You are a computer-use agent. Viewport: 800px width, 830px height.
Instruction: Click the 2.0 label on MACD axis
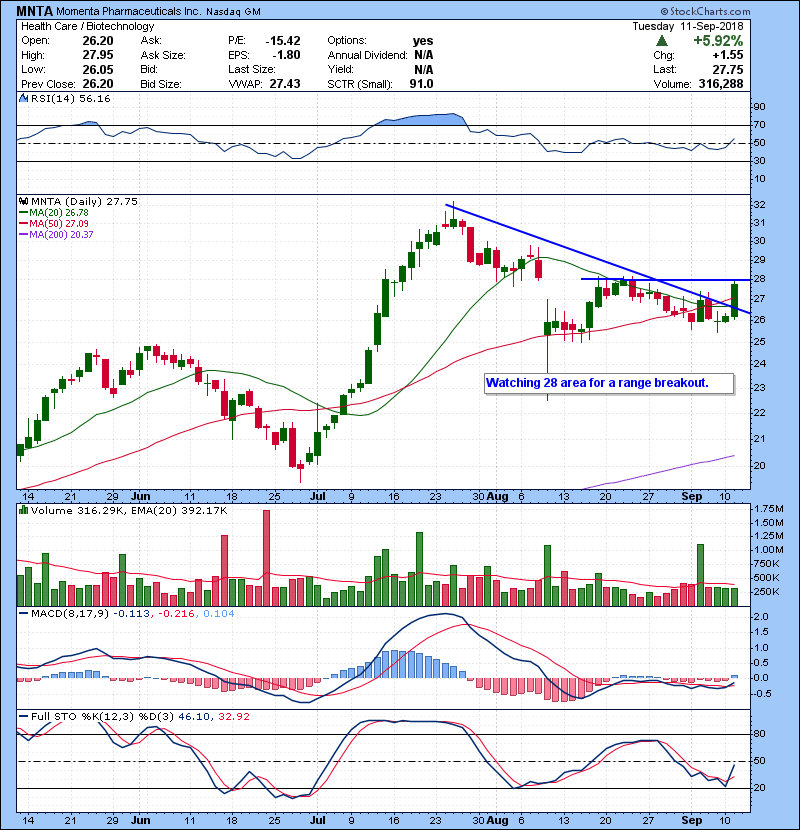[761, 617]
